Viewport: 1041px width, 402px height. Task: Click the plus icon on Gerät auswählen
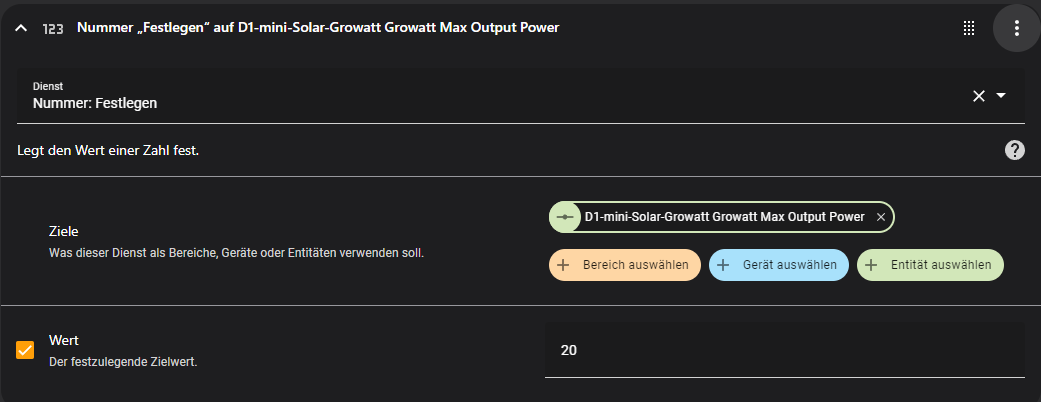tap(723, 265)
